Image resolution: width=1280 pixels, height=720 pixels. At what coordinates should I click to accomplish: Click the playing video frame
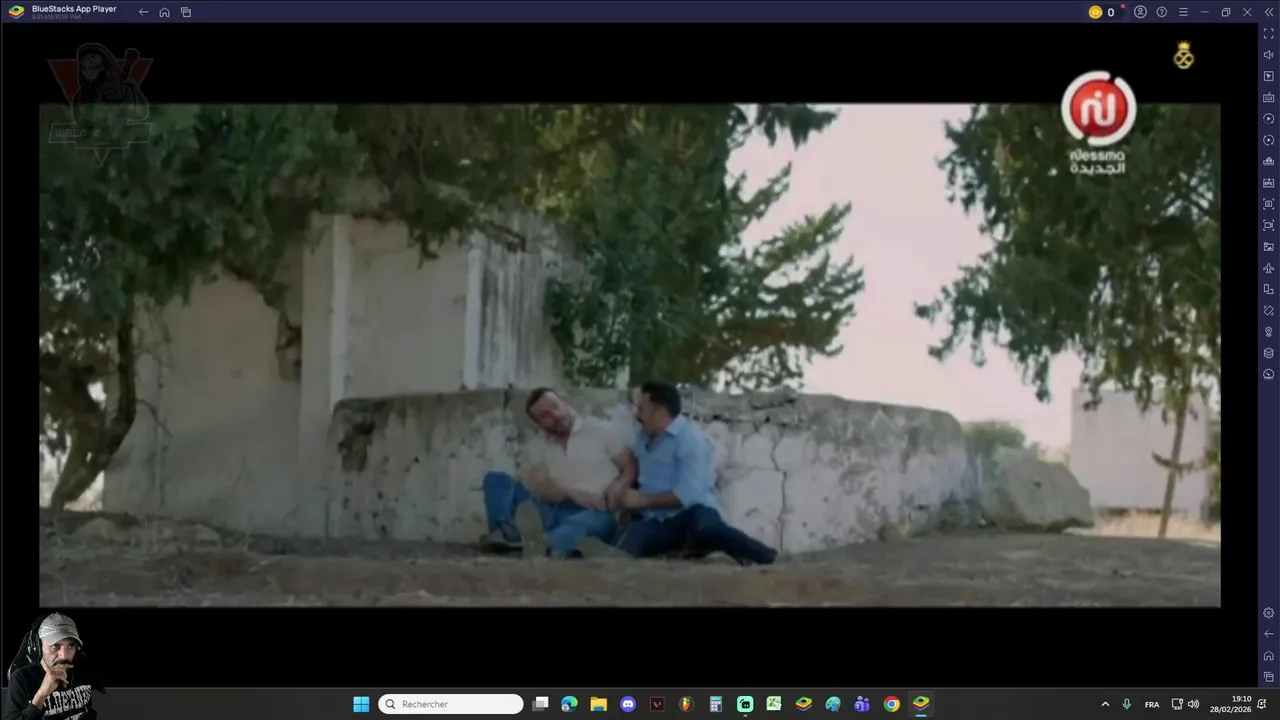pyautogui.click(x=630, y=355)
